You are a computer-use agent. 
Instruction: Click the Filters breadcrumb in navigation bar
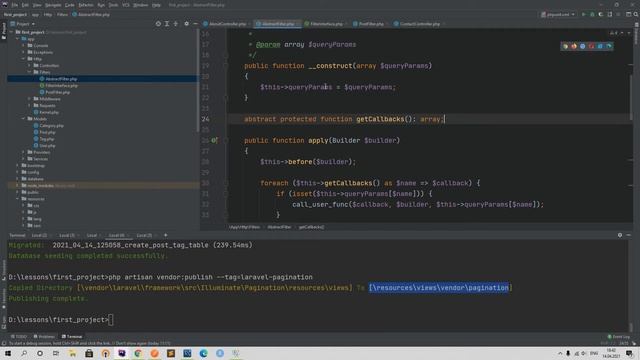(62, 14)
